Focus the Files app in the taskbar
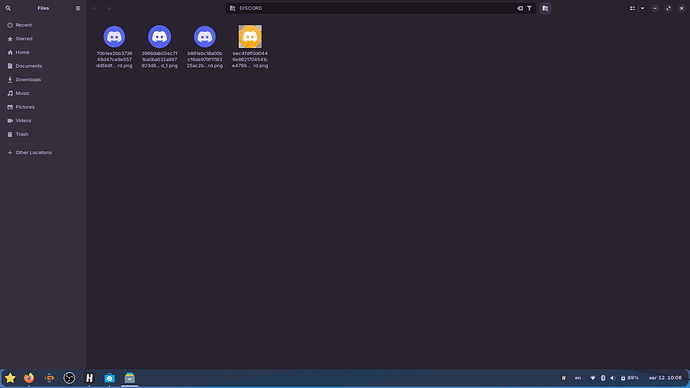Image resolution: width=690 pixels, height=388 pixels. (129, 378)
